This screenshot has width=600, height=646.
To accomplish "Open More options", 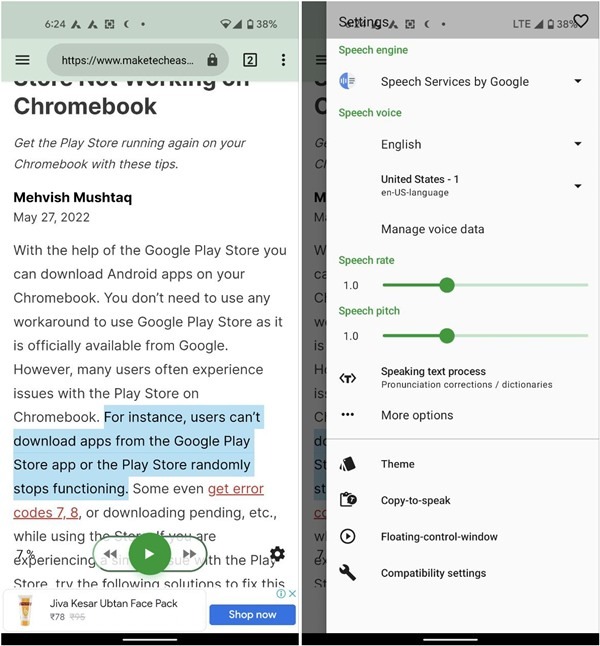I will tap(417, 415).
